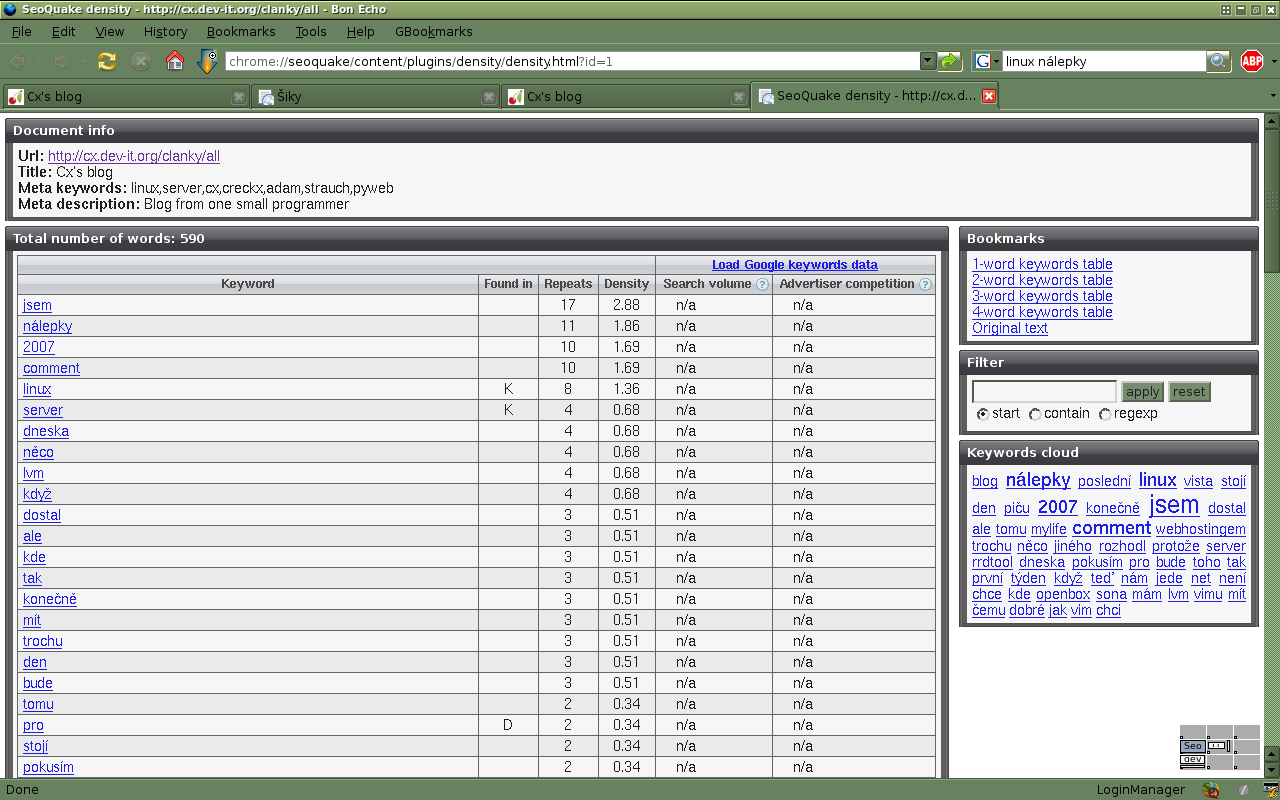The width and height of the screenshot is (1280, 800).
Task: Open the Adblock Plus ABP icon
Action: pyautogui.click(x=1252, y=61)
